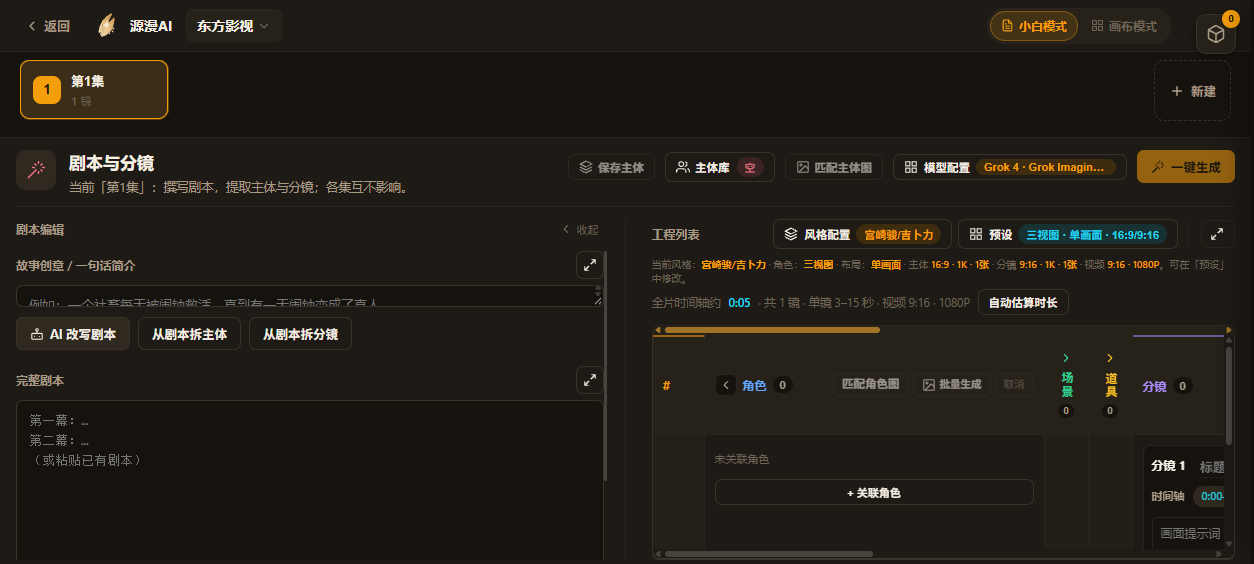Click the top horizontal scrollbar of table
This screenshot has width=1254, height=564.
(772, 329)
